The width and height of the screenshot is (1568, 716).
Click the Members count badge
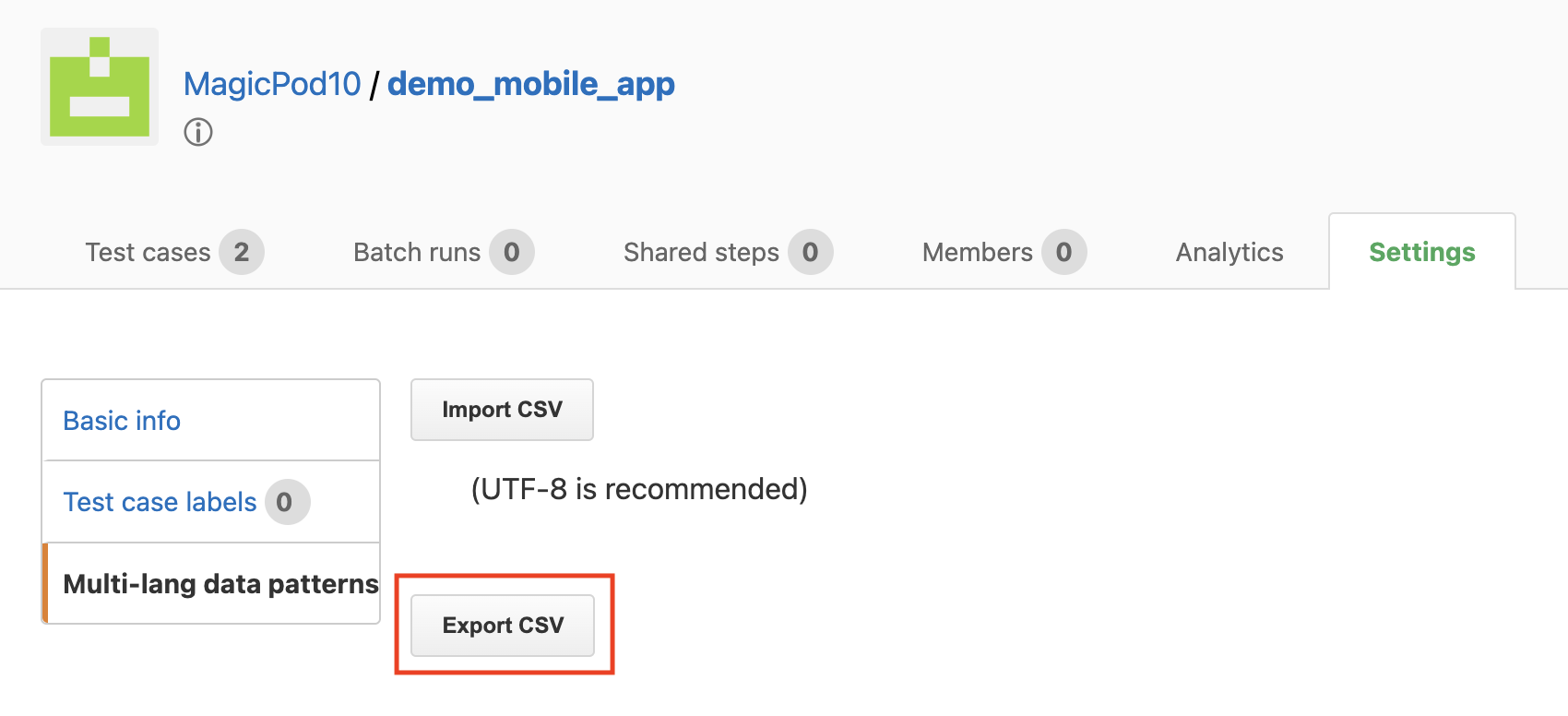point(1064,252)
